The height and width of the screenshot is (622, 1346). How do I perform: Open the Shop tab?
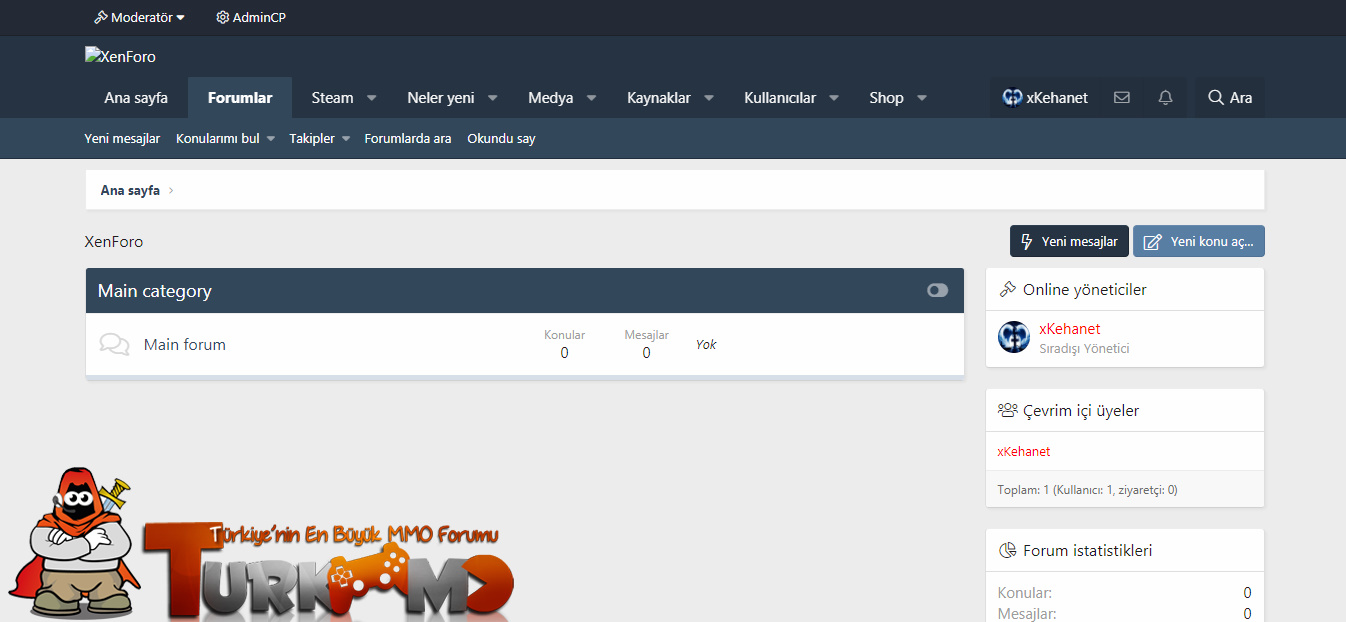pyautogui.click(x=886, y=98)
